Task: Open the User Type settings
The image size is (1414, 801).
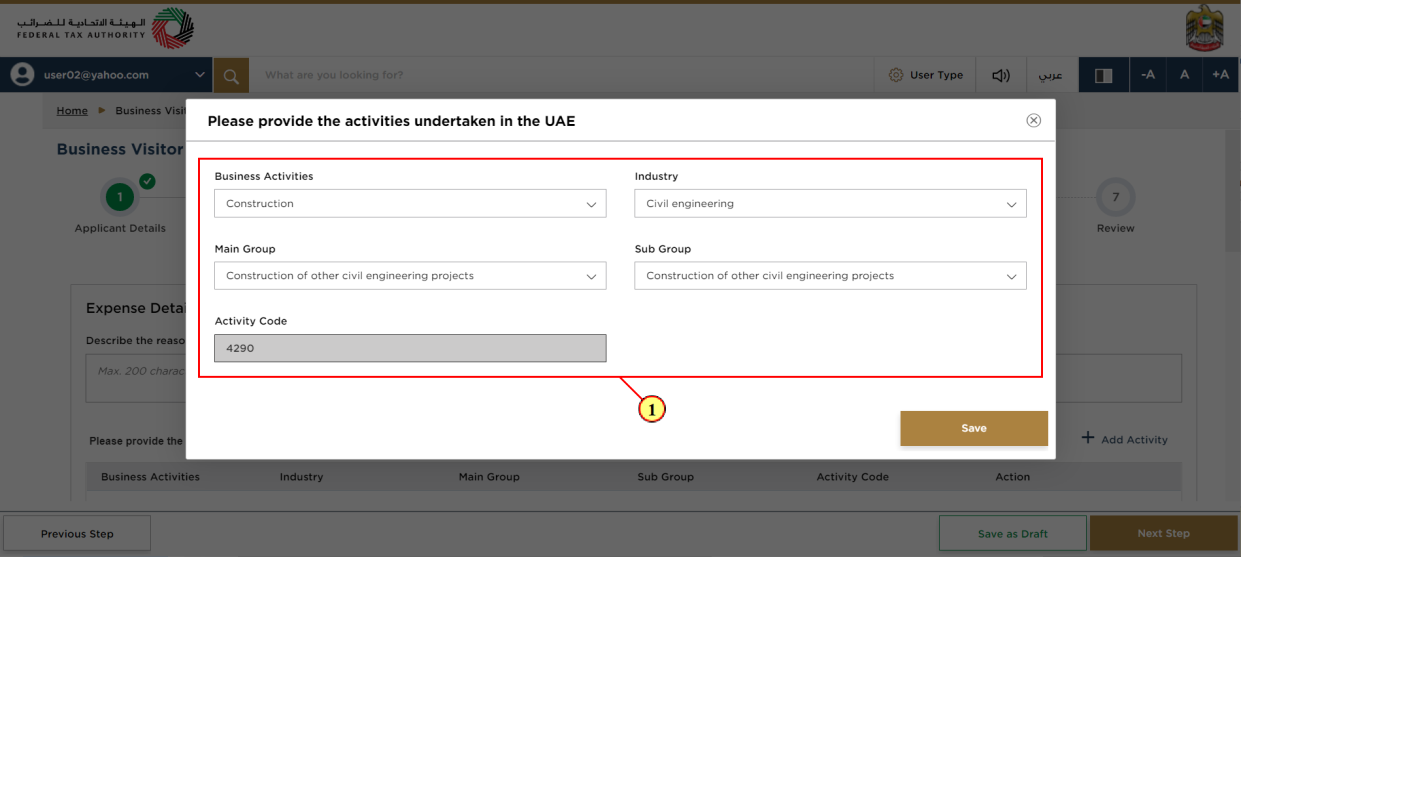Action: click(x=926, y=75)
